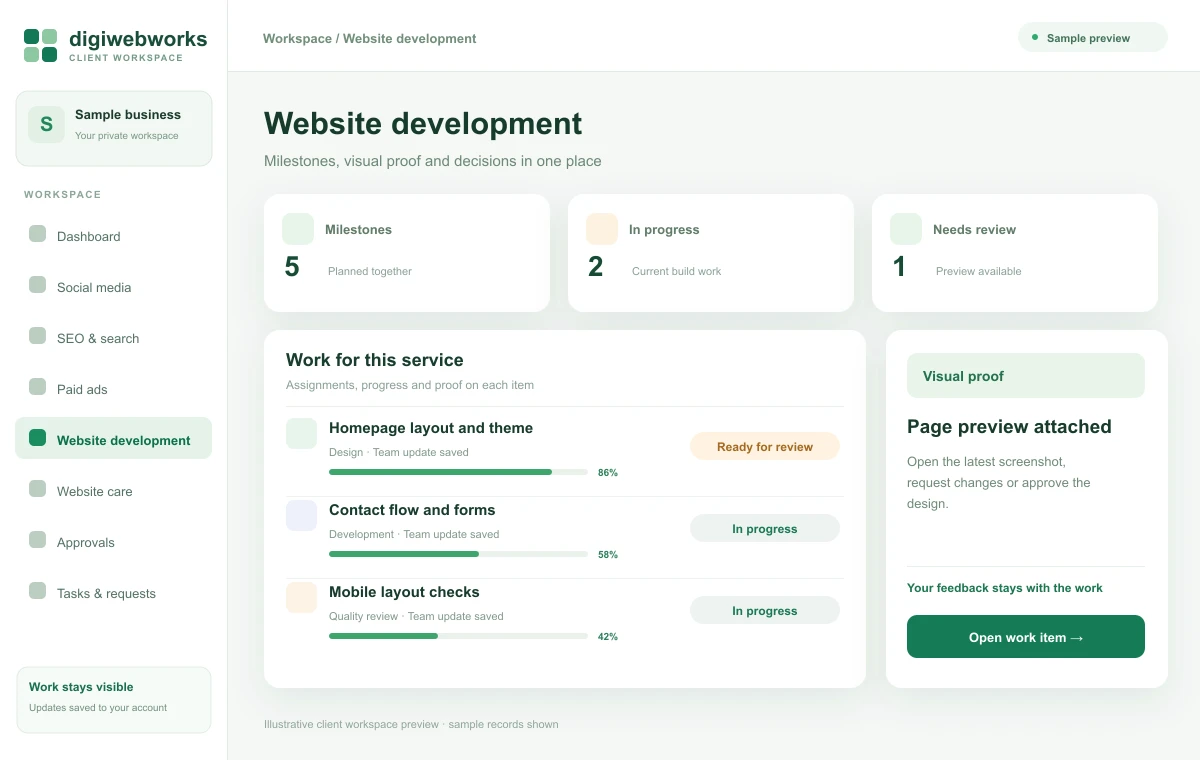Click In progress pill for Mobile layout checks
1200x760 pixels.
pyautogui.click(x=765, y=611)
